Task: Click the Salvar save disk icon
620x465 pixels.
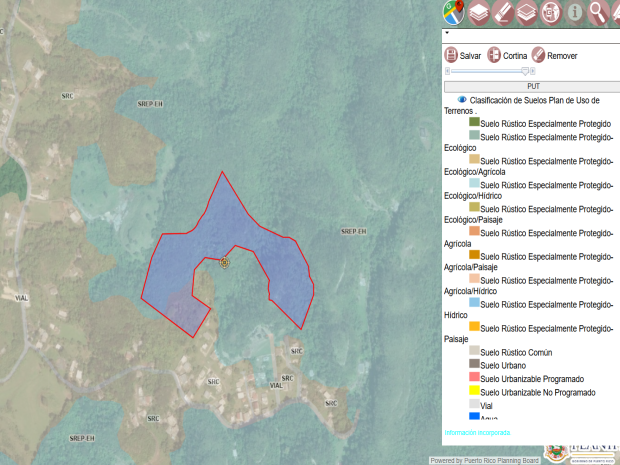Action: (451, 56)
